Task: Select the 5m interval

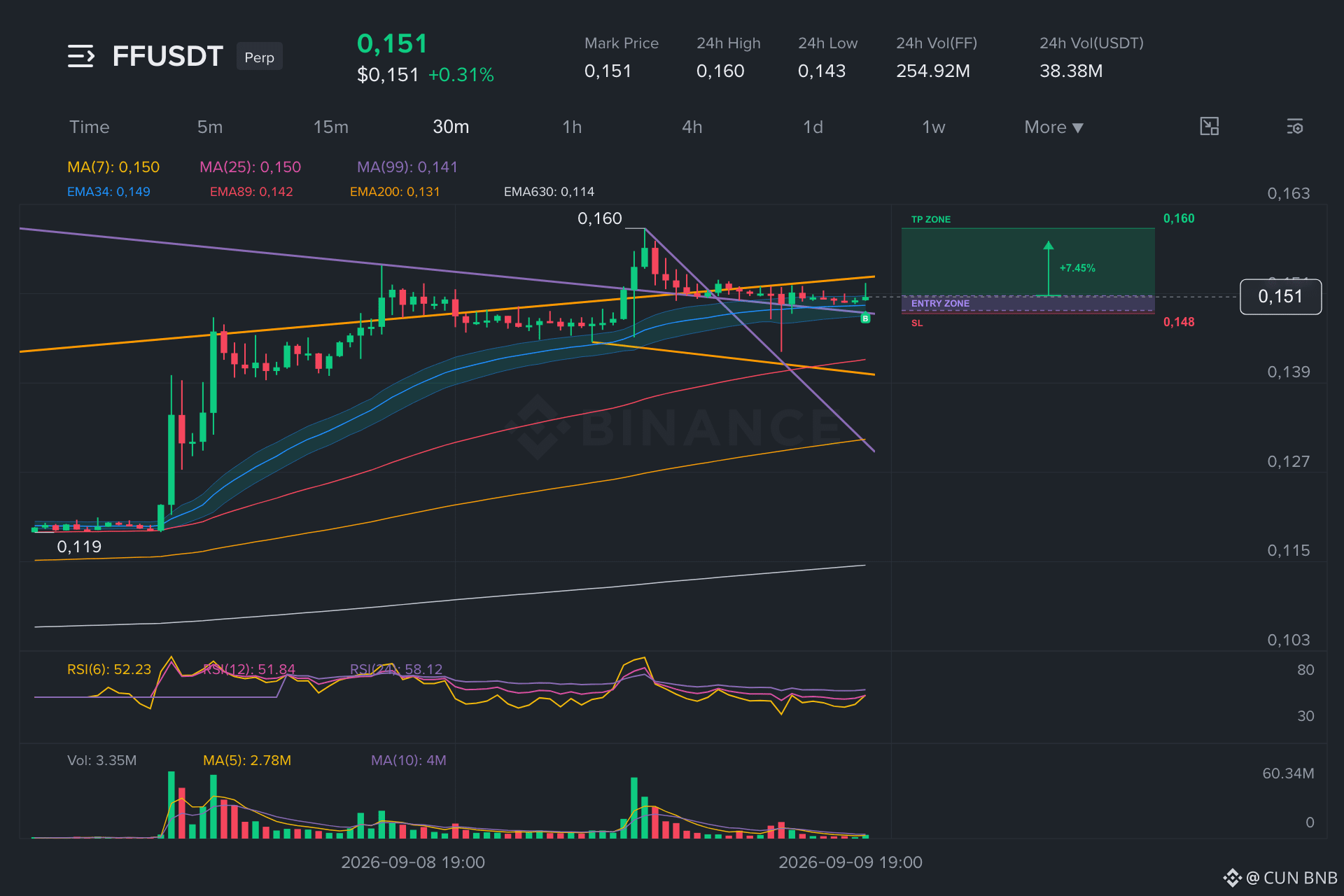Action: 210,127
